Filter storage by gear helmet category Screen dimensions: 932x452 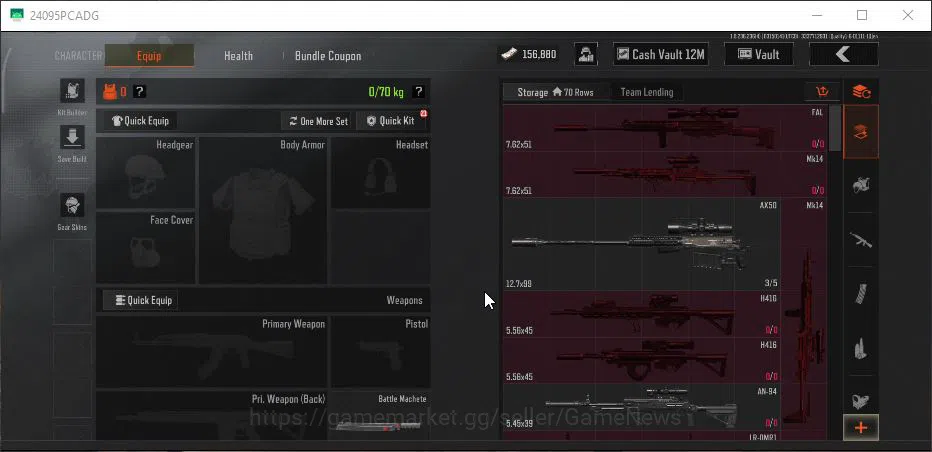click(861, 186)
